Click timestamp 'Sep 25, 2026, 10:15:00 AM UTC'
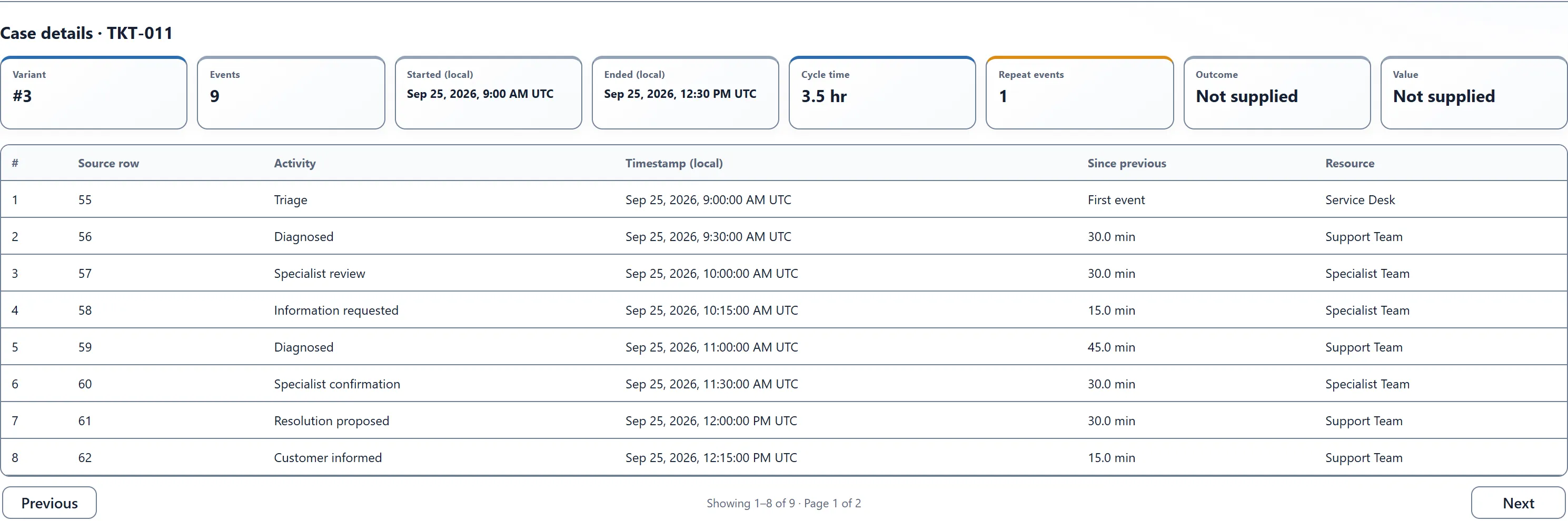This screenshot has width=1568, height=521. coord(711,310)
